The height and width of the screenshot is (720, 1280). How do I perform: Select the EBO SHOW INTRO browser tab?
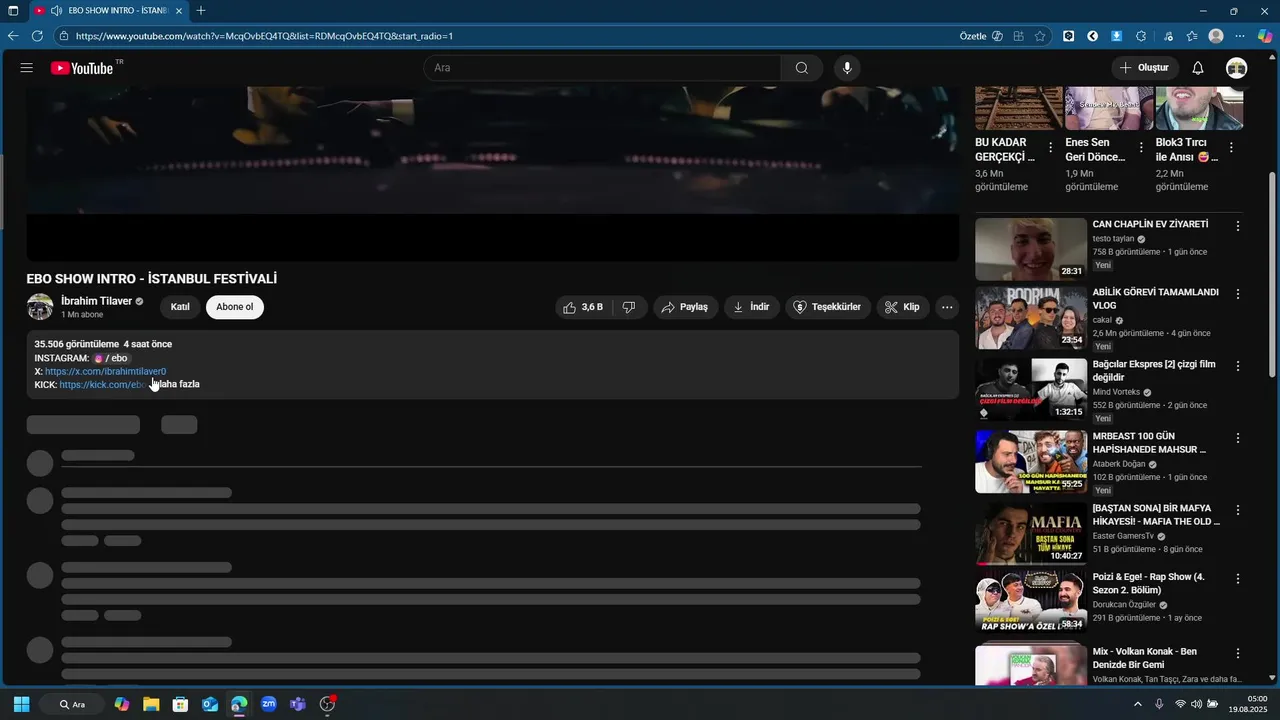pyautogui.click(x=109, y=11)
